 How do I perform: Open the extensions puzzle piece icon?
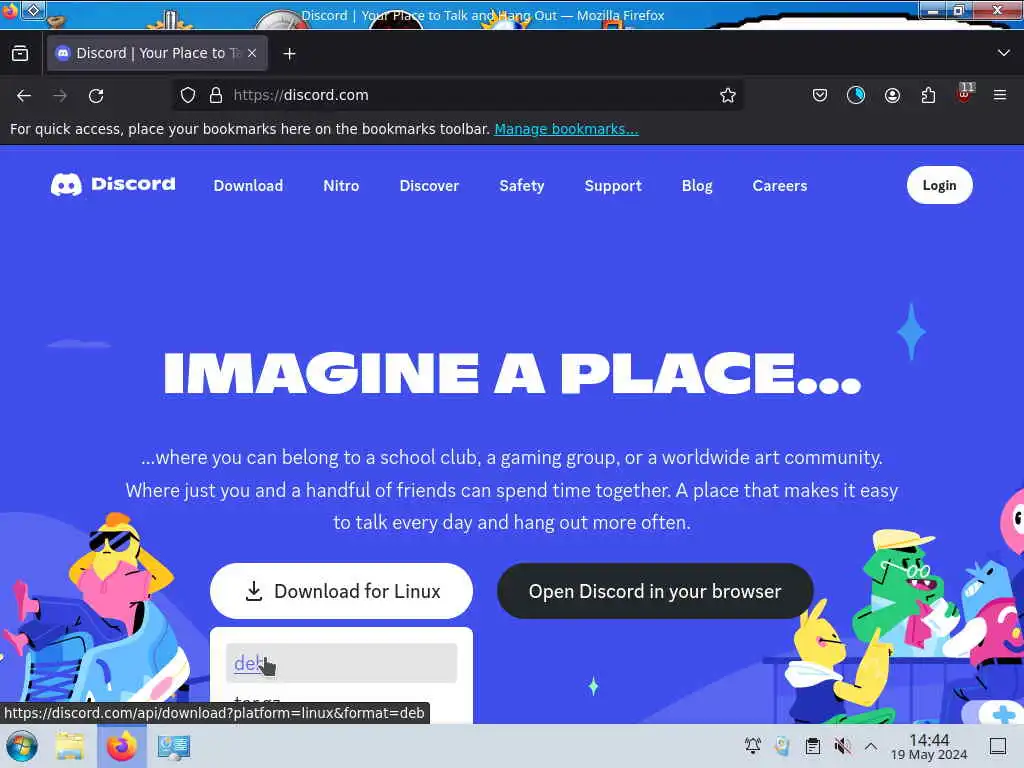click(928, 95)
